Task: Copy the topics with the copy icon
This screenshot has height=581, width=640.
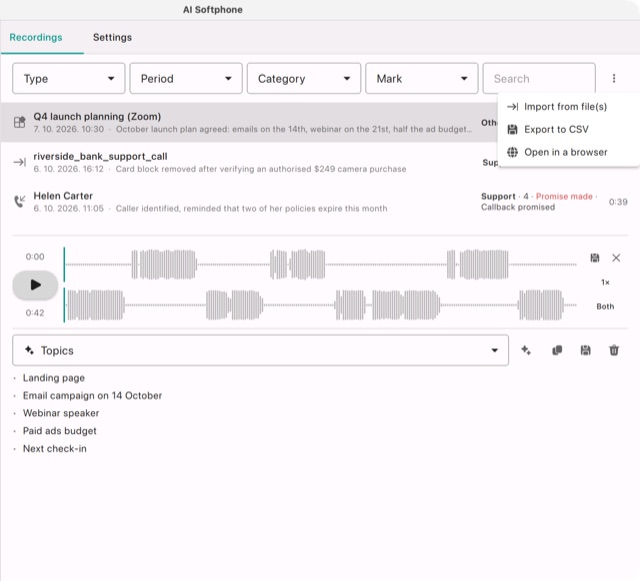Action: (557, 350)
